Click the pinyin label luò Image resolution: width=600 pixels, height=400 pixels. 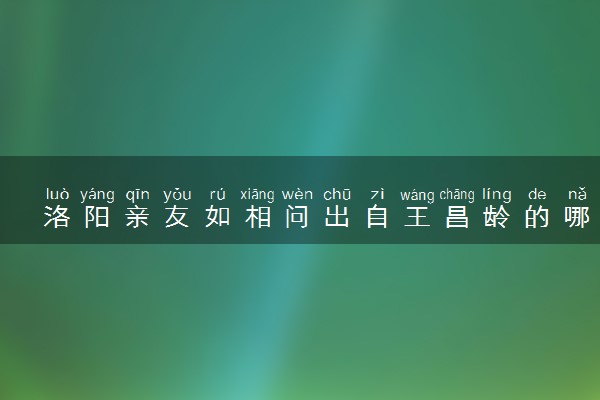57,194
